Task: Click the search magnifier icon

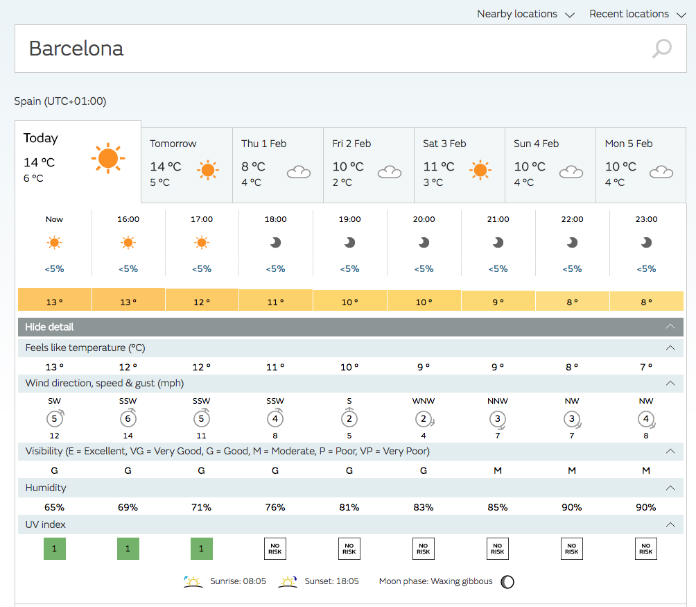Action: 661,49
